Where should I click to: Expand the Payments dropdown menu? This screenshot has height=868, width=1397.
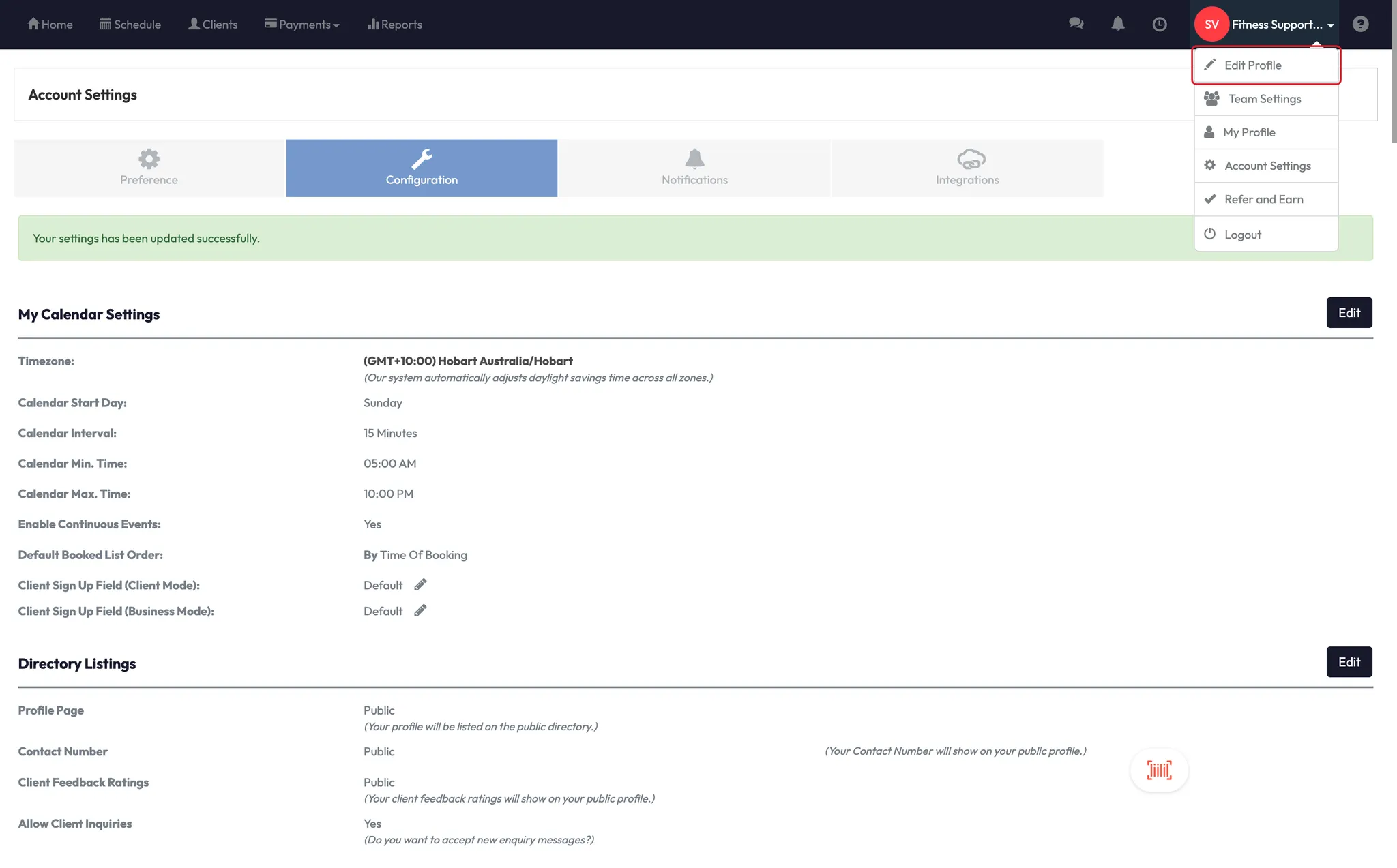tap(302, 25)
